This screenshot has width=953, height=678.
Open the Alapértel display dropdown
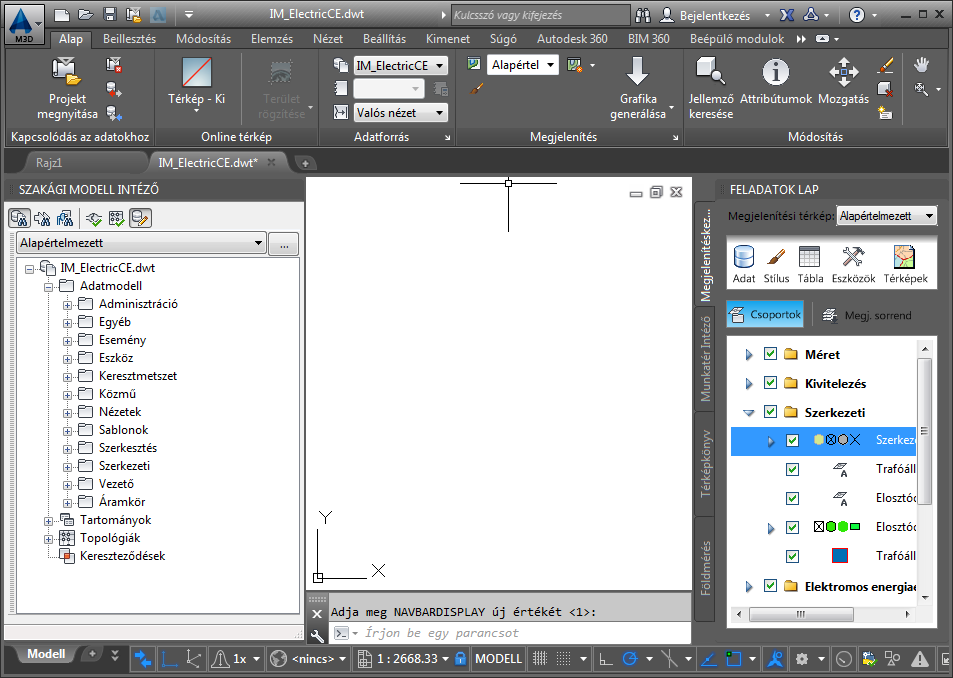tap(523, 65)
